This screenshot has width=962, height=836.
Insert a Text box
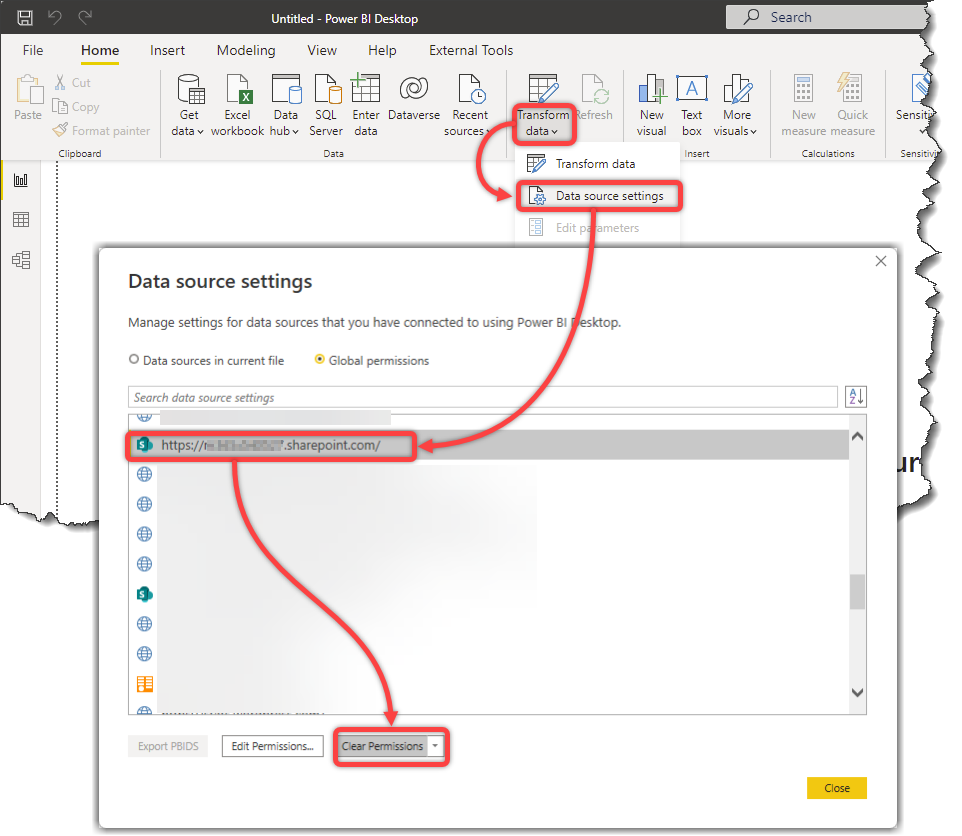click(x=691, y=105)
